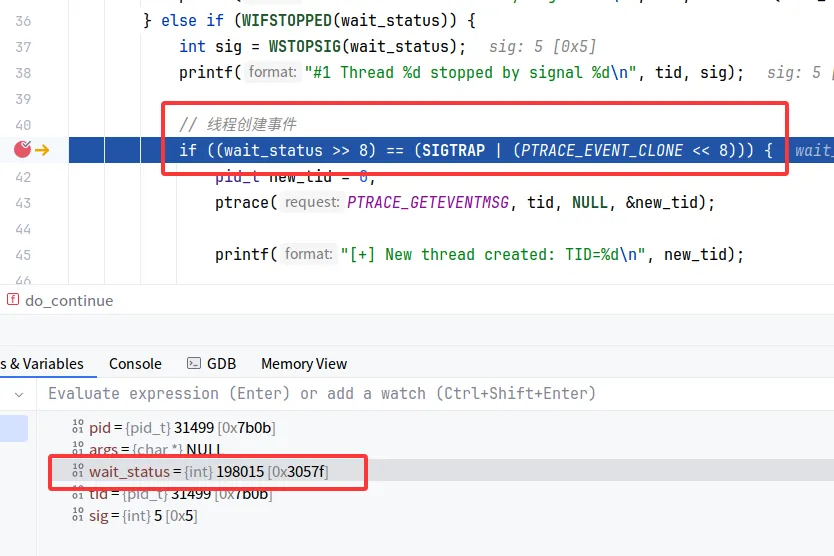Click WSTOPSIG on line 37
The image size is (834, 556).
pyautogui.click(x=304, y=46)
